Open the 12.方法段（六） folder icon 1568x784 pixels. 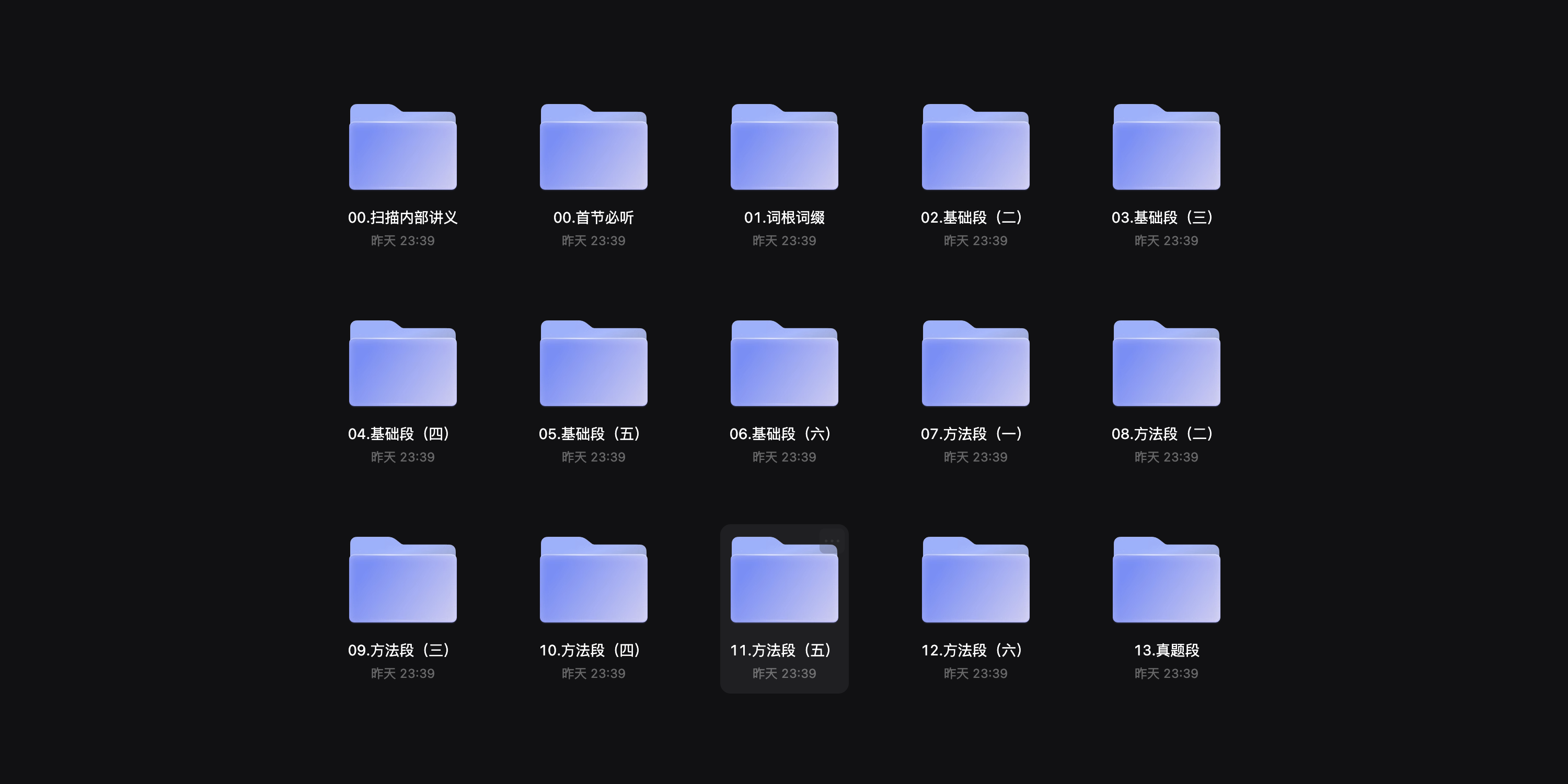pos(976,580)
